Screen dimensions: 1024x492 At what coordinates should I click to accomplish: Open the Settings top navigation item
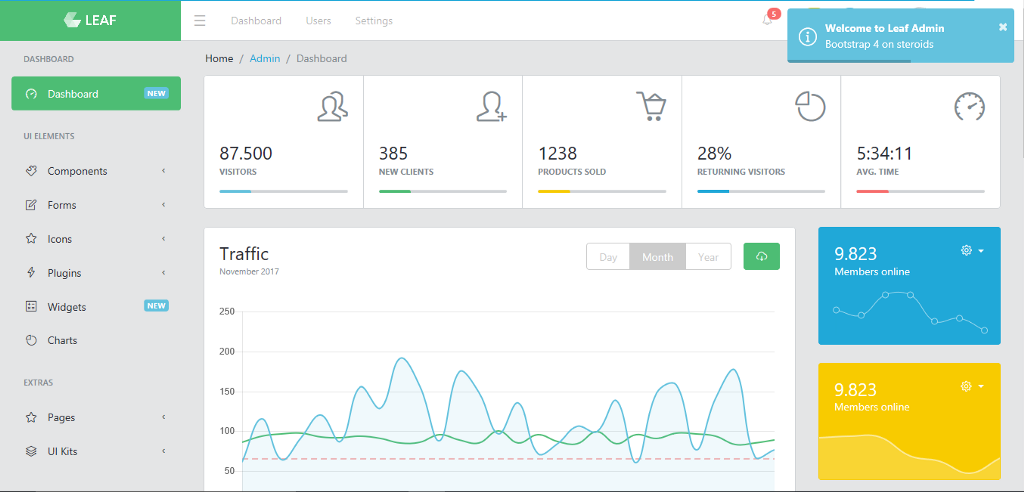pyautogui.click(x=373, y=21)
